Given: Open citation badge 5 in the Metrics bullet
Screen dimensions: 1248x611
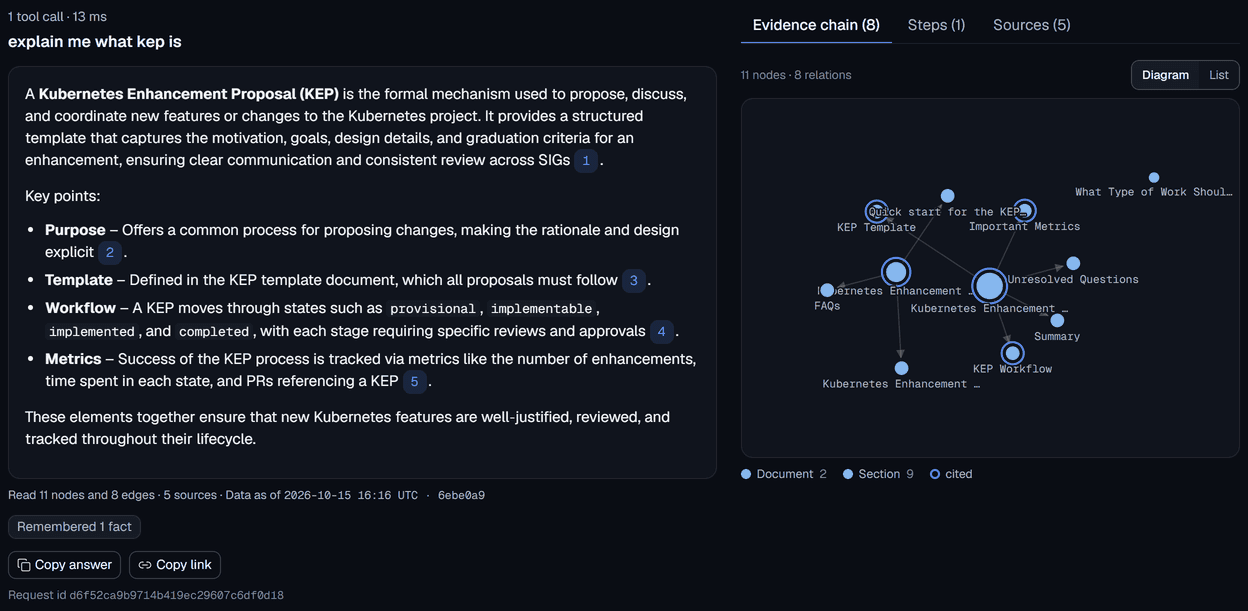Looking at the screenshot, I should pyautogui.click(x=414, y=381).
